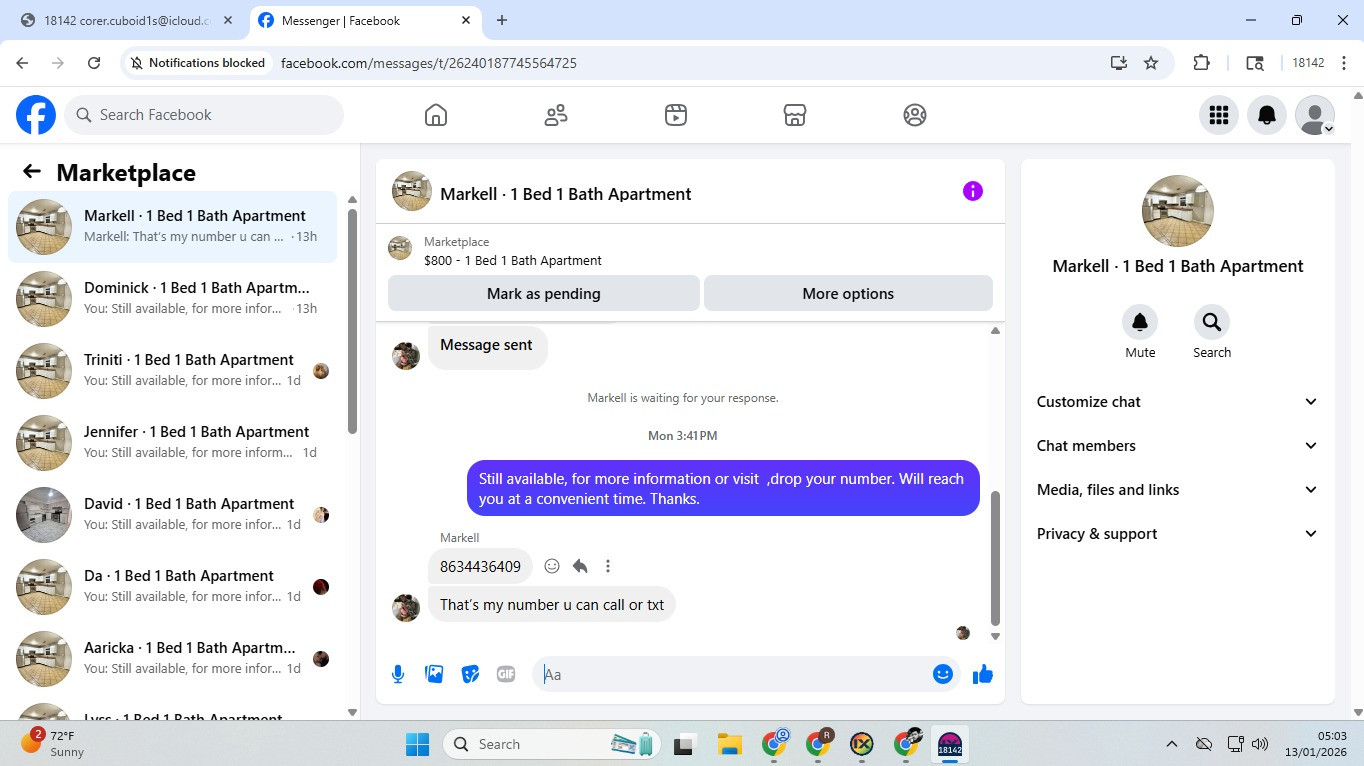Open the Menu grid icon
This screenshot has width=1364, height=766.
(x=1218, y=115)
